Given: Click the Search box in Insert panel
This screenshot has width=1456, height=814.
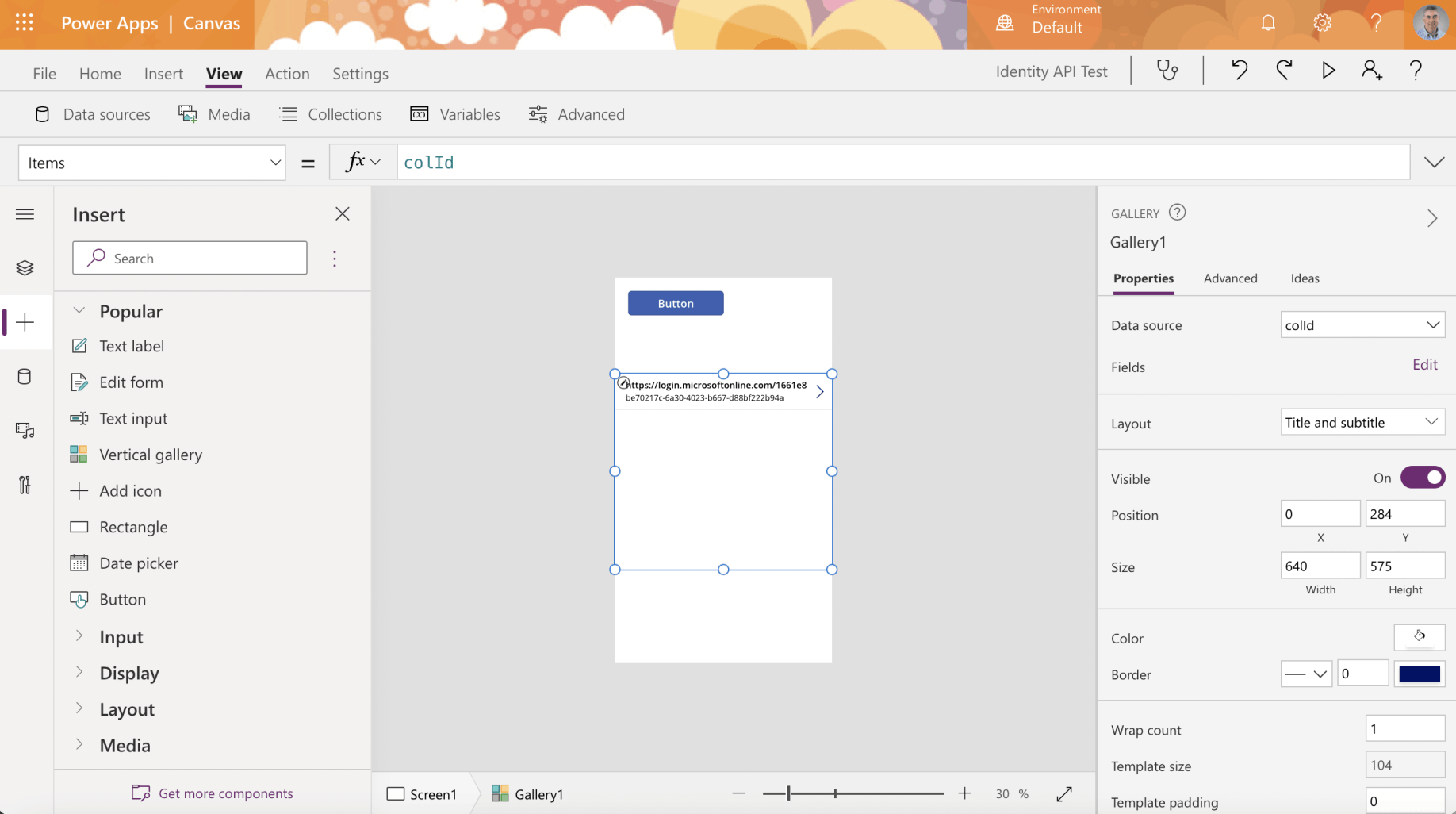Looking at the screenshot, I should coord(190,258).
